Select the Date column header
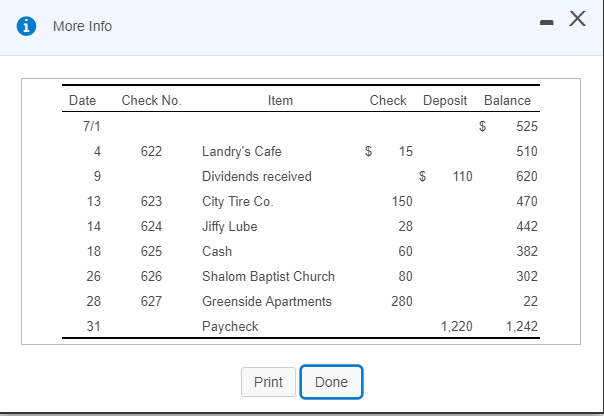The height and width of the screenshot is (416, 604). tap(82, 101)
